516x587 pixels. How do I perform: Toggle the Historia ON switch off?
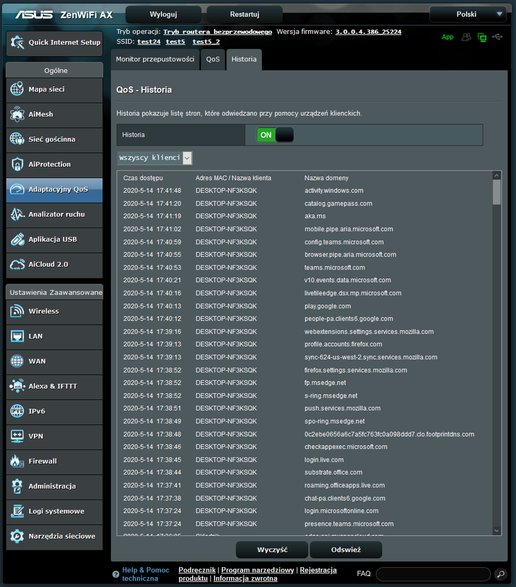tap(275, 135)
